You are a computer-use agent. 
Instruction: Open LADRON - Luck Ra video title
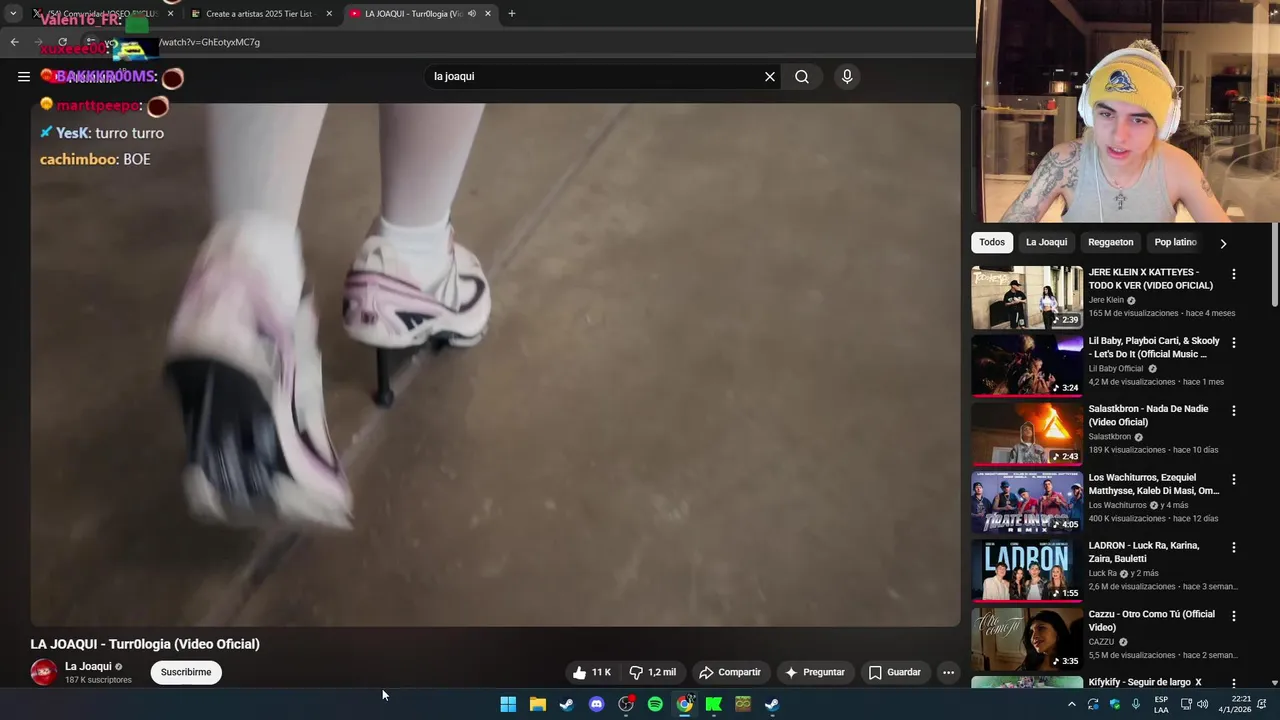(1143, 552)
